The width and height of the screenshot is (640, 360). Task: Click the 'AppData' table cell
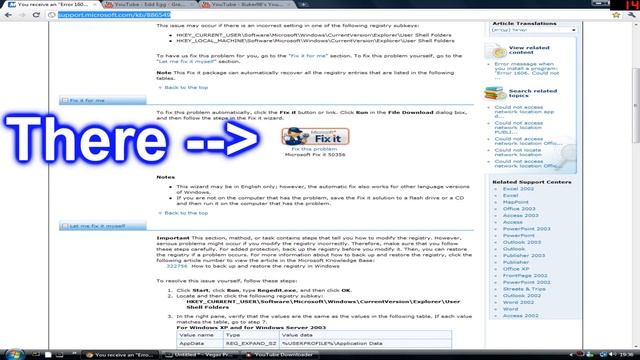[x=200, y=343]
